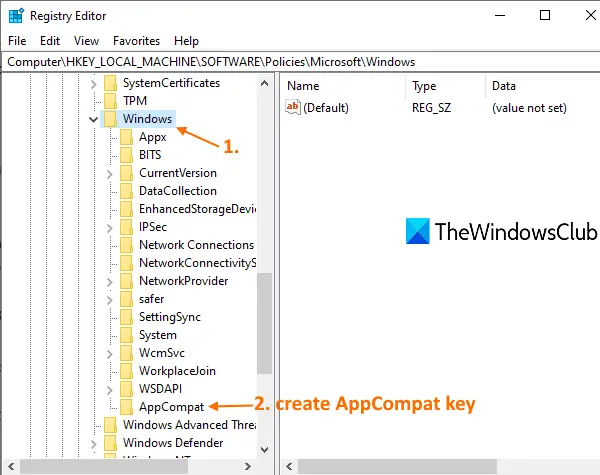Click the NetworkConnectivityStatus folder icon

[x=127, y=263]
